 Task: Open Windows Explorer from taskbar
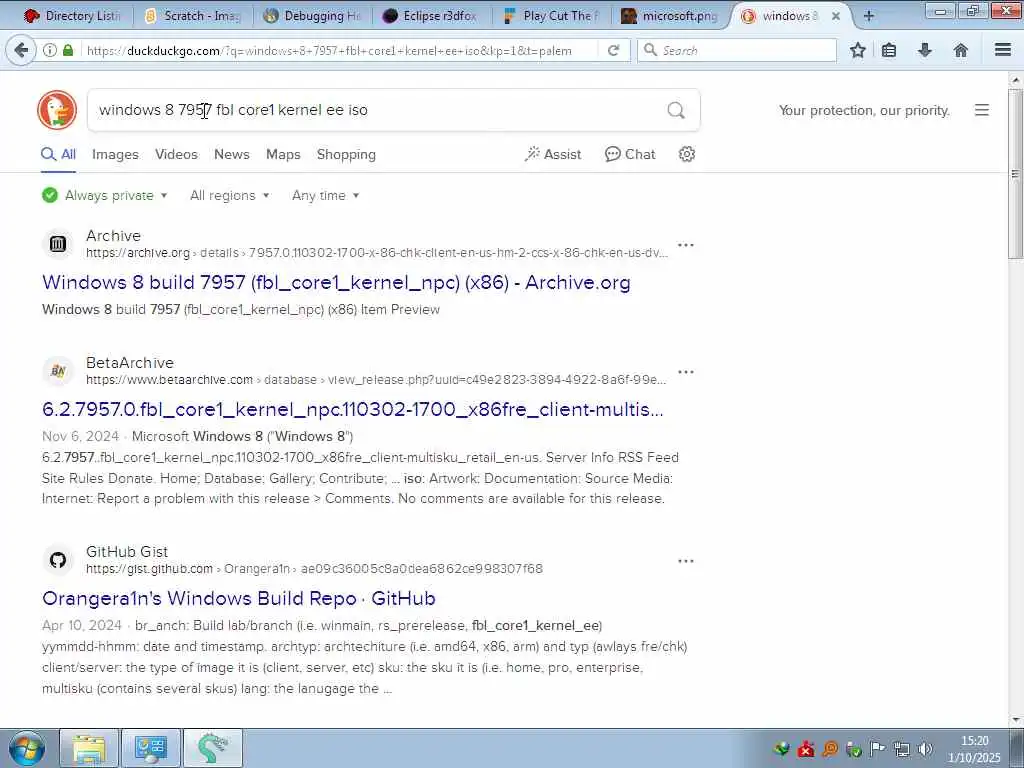click(89, 748)
